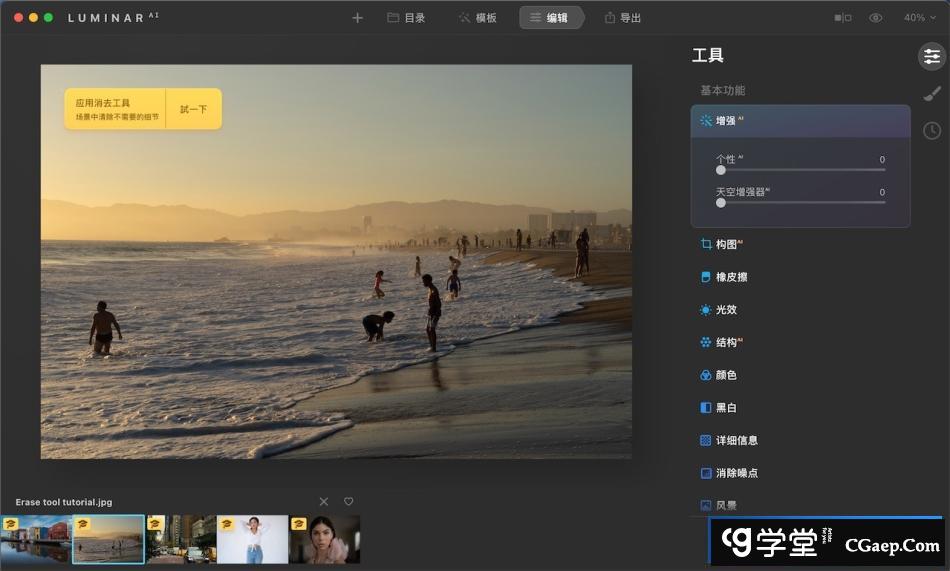Open the Edit tools panel icon
950x571 pixels.
[x=931, y=56]
